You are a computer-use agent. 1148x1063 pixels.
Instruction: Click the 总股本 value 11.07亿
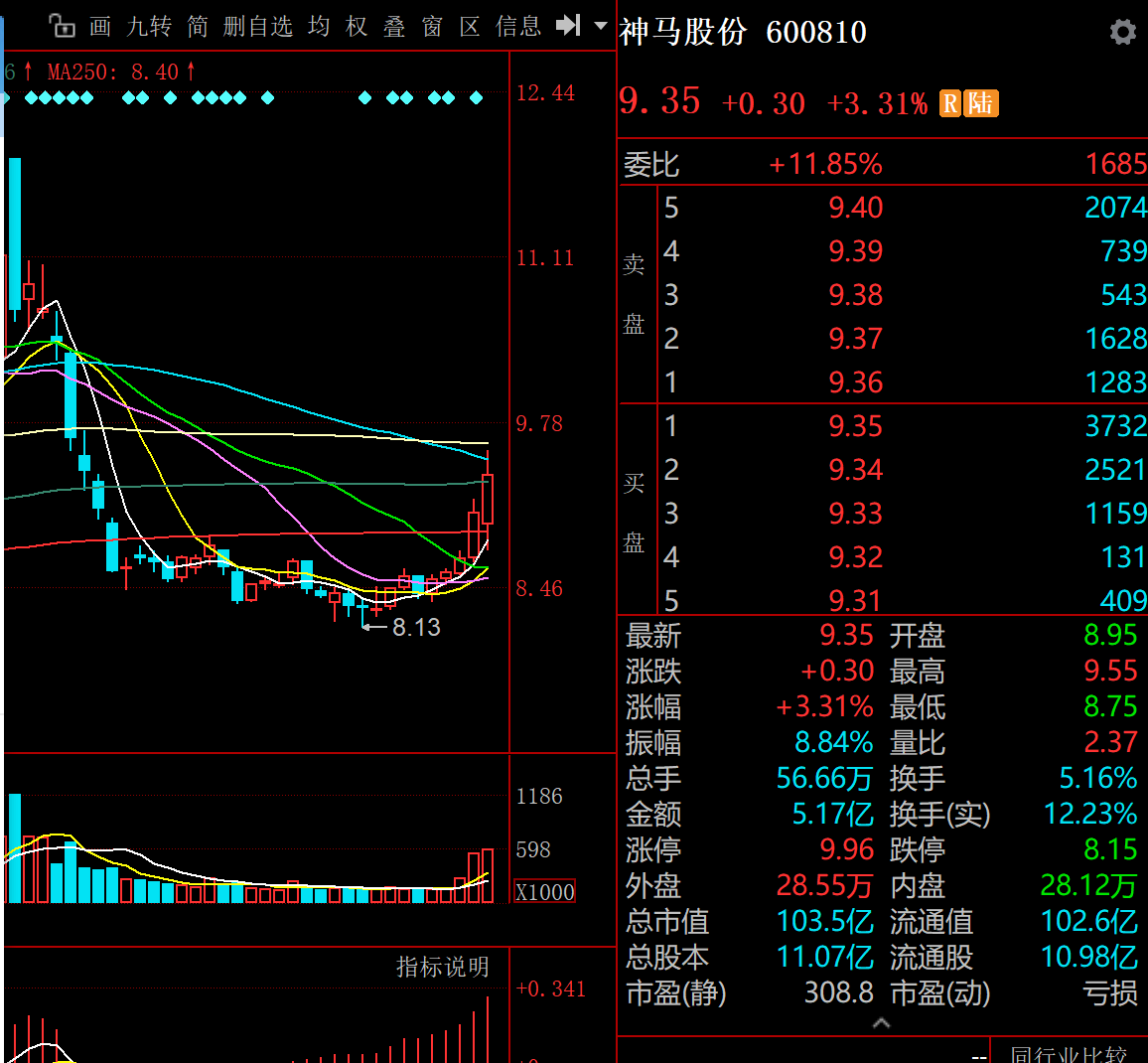(824, 958)
